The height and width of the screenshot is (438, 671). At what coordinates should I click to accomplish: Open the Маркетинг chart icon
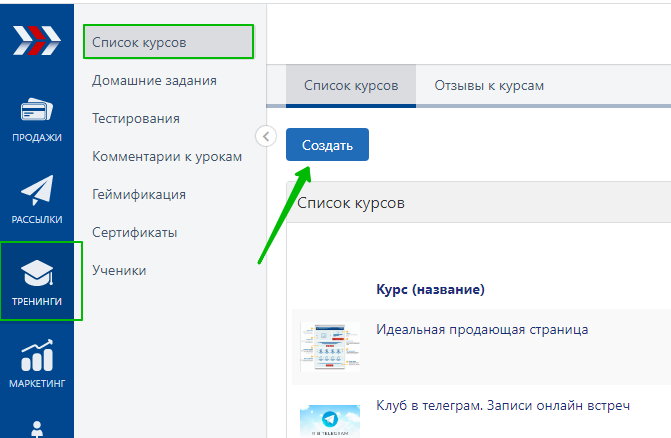pos(36,354)
